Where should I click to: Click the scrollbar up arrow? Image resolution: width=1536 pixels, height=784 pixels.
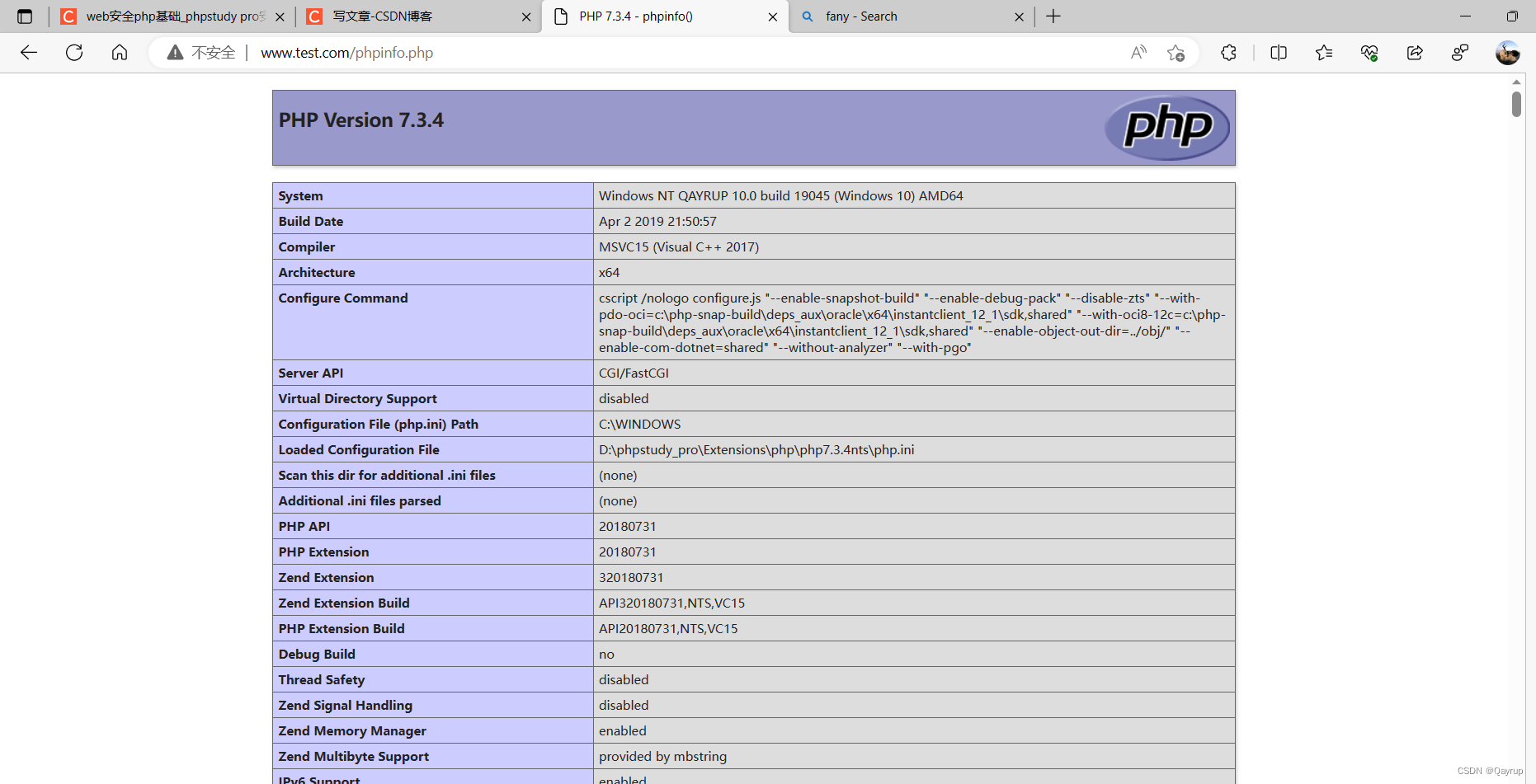pyautogui.click(x=1516, y=82)
